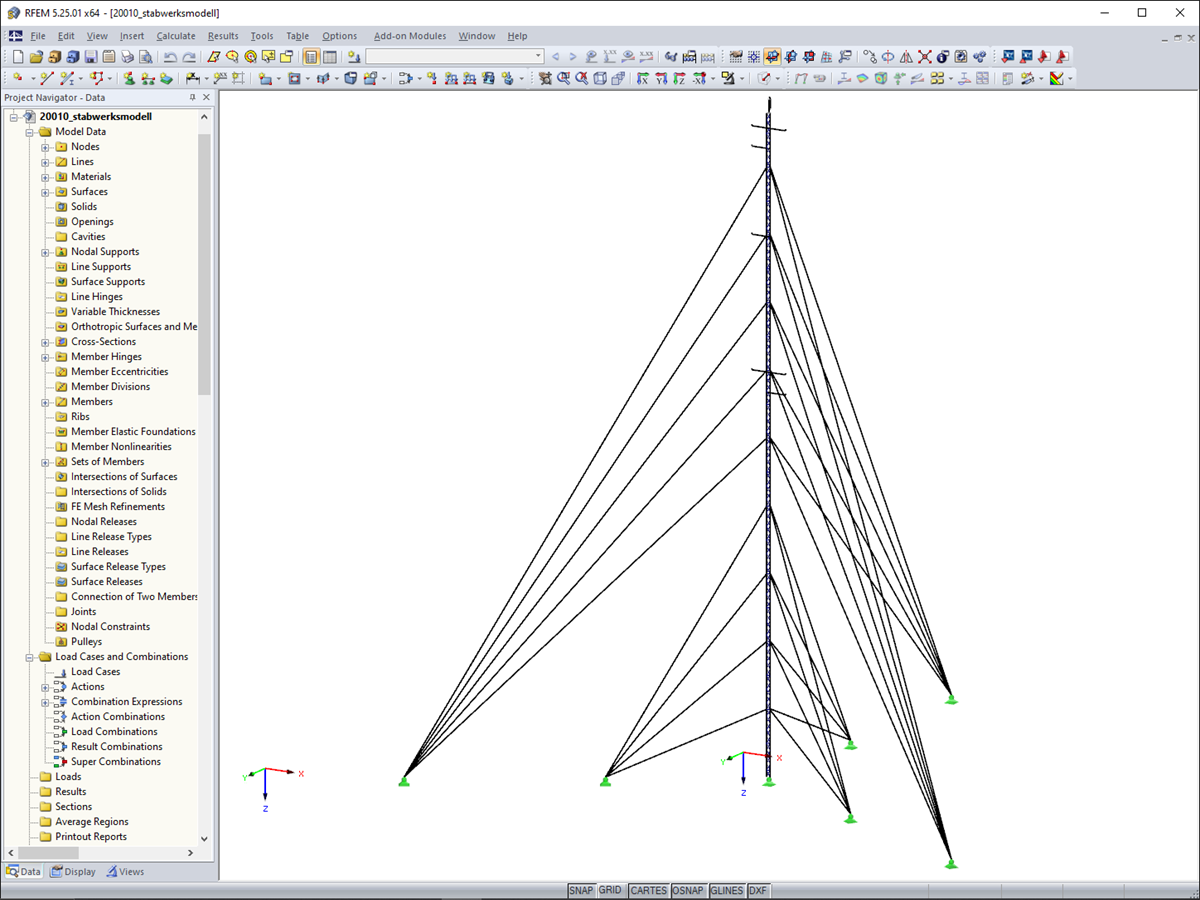This screenshot has width=1200, height=900.
Task: Select the Views tab below the navigator
Action: click(x=124, y=871)
